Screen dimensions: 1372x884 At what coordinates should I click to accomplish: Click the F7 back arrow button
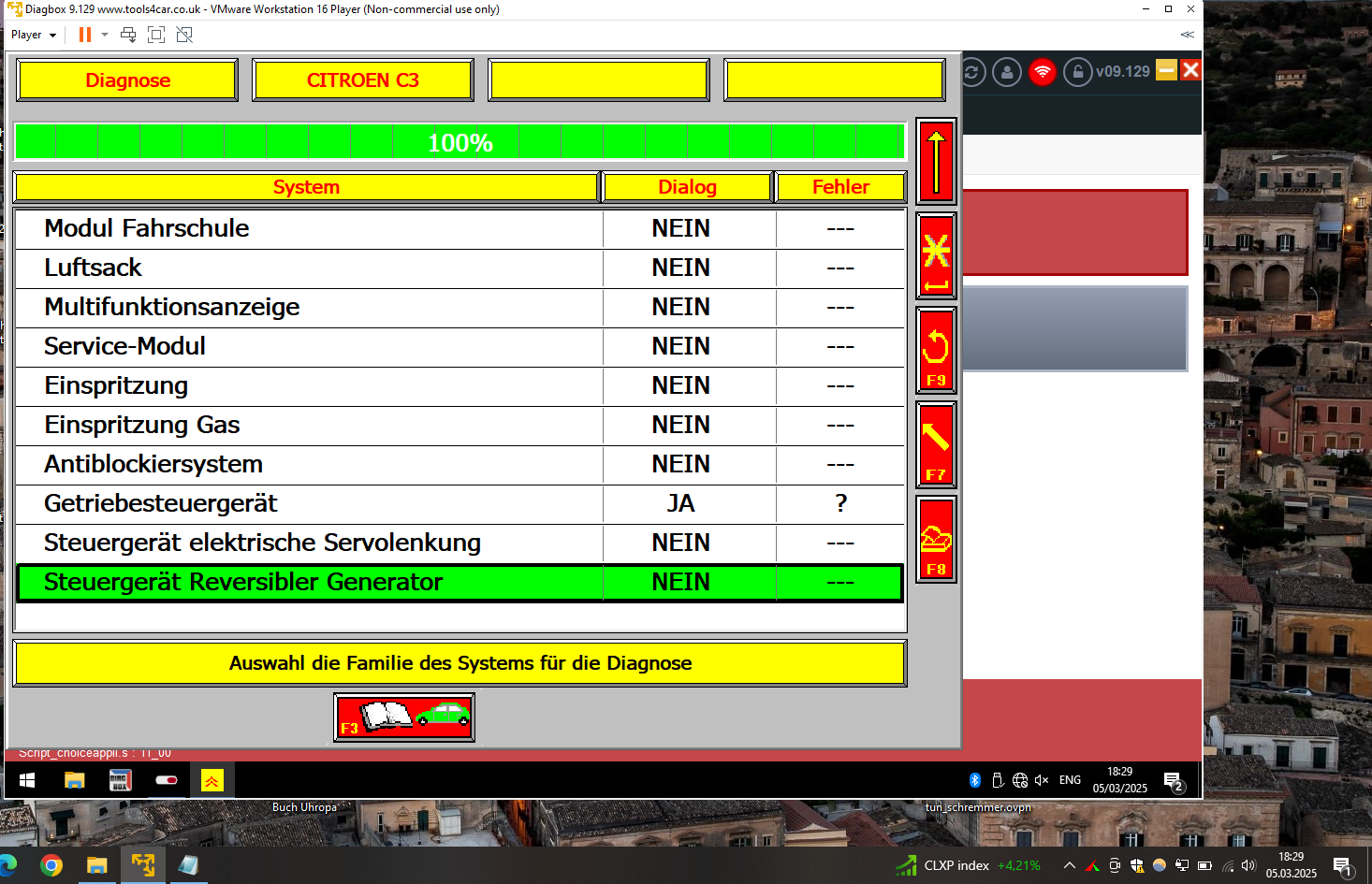point(936,445)
